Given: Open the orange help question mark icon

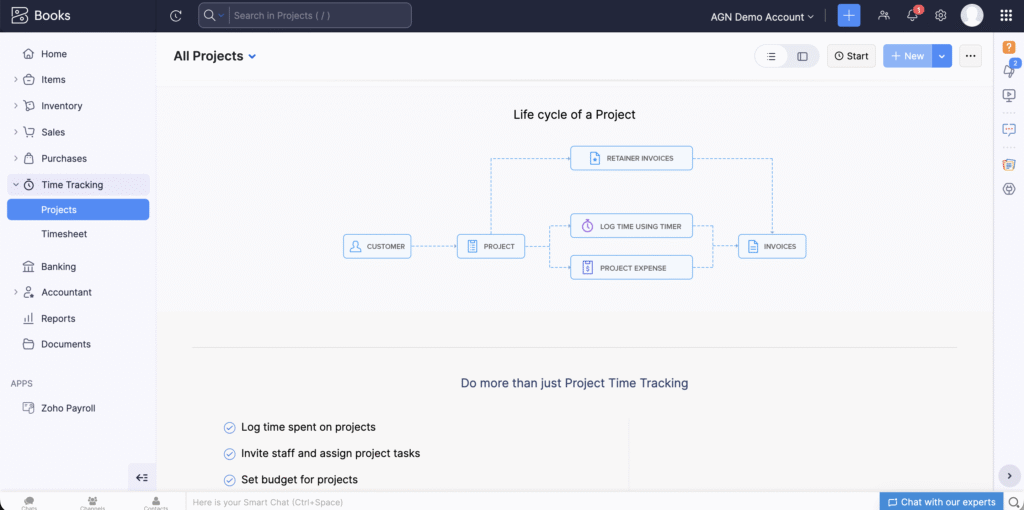Looking at the screenshot, I should [1009, 47].
